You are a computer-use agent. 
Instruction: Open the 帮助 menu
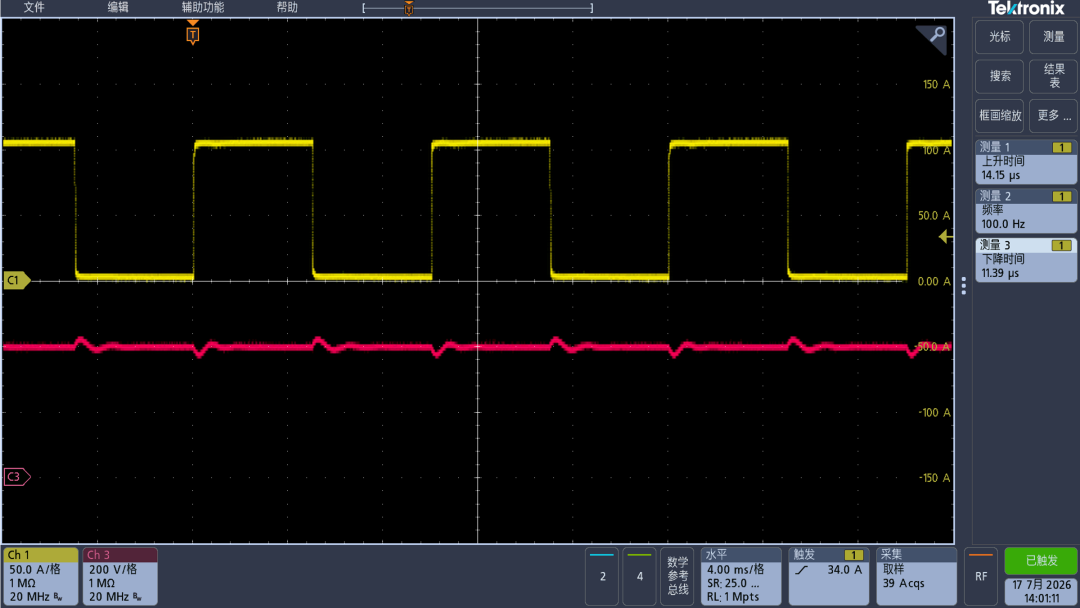coord(287,8)
